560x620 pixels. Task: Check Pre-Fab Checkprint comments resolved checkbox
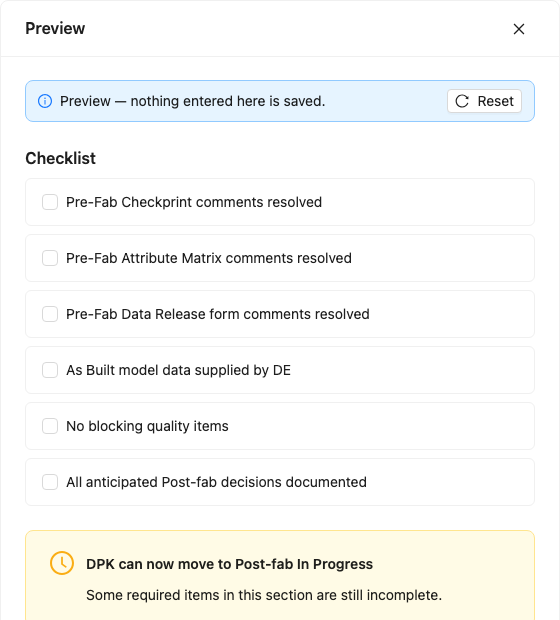pos(50,202)
